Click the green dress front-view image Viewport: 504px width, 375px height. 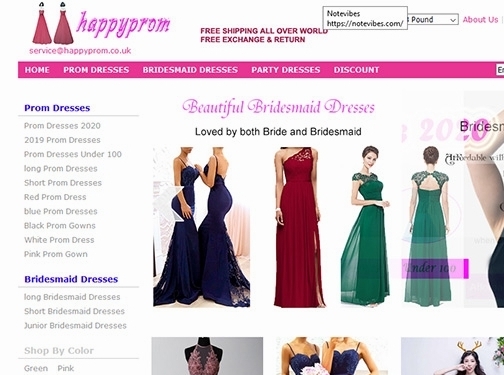click(366, 226)
